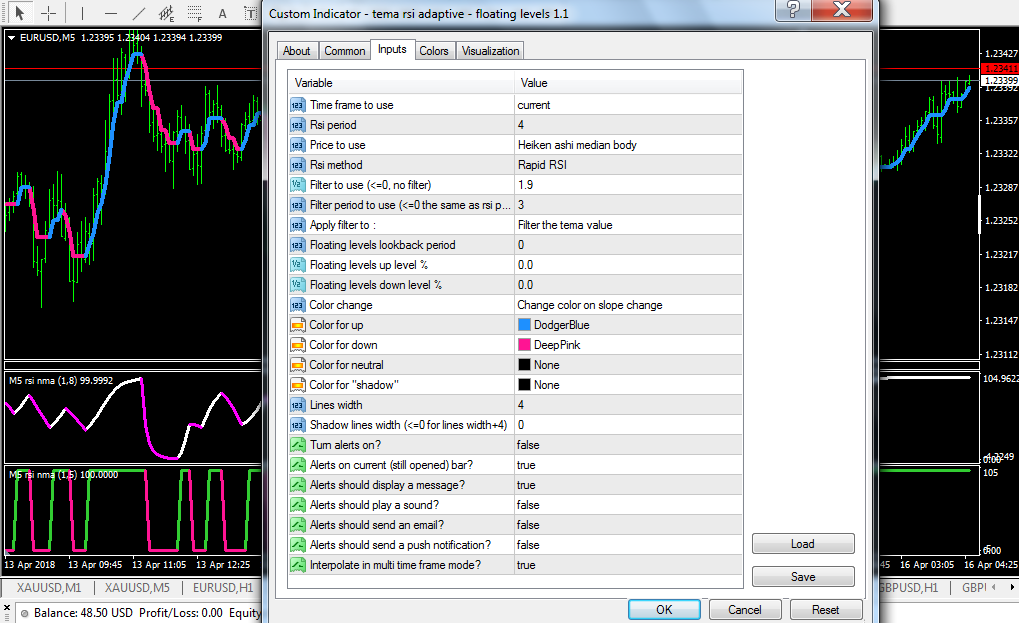Image resolution: width=1019 pixels, height=623 pixels.
Task: Click the Rsi period value field
Action: click(x=628, y=125)
